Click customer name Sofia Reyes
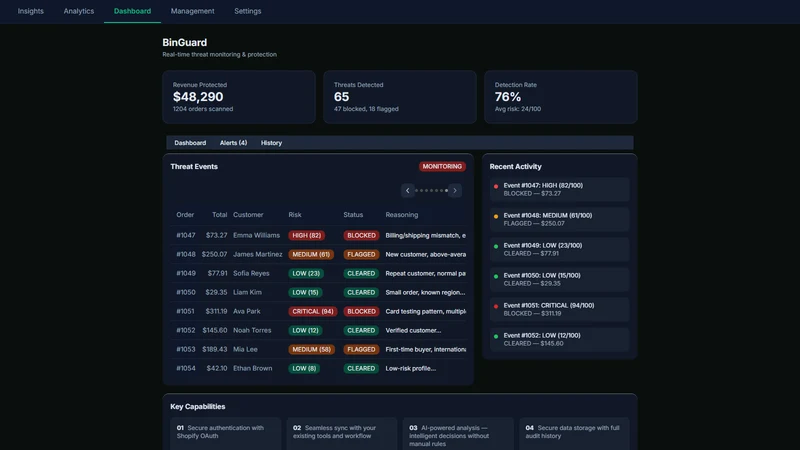The height and width of the screenshot is (450, 800). point(251,273)
